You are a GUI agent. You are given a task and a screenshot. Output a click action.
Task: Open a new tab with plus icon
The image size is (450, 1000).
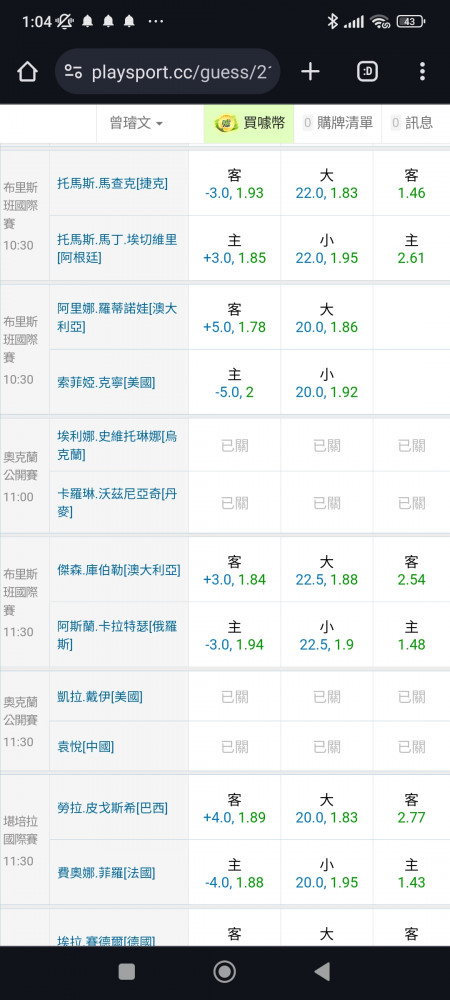pyautogui.click(x=310, y=71)
